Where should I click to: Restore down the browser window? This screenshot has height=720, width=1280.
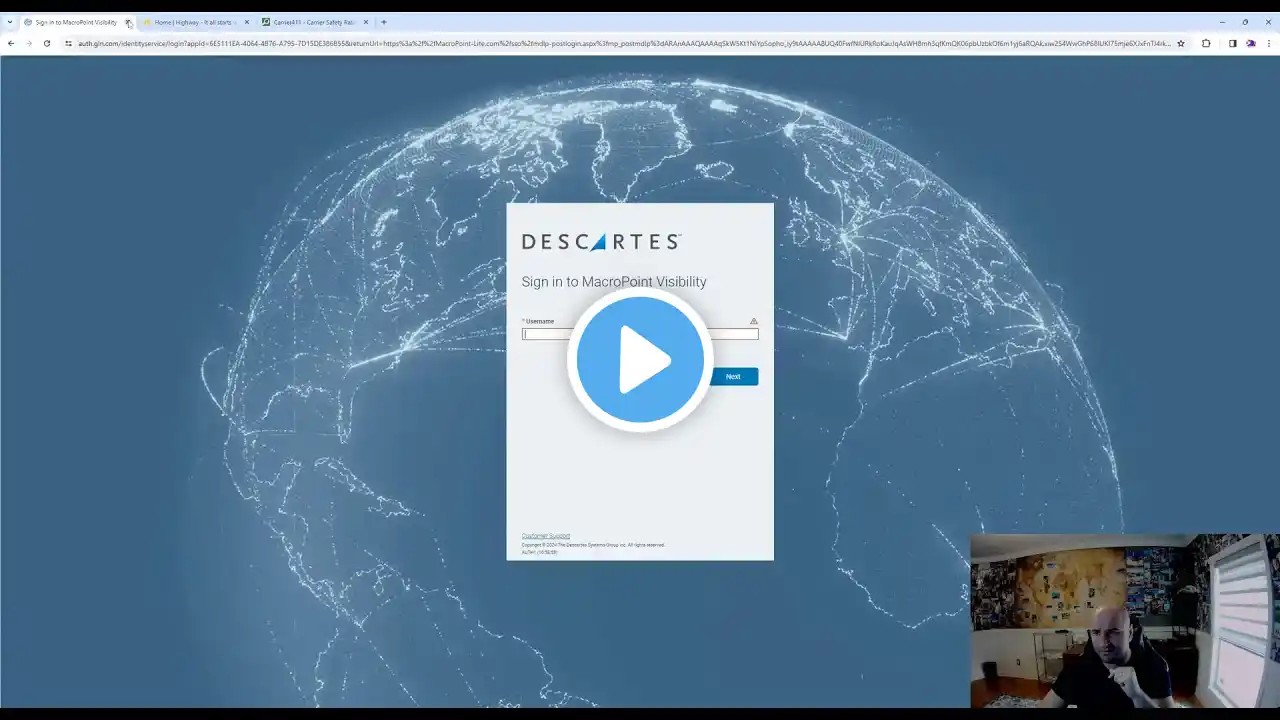tap(1245, 22)
